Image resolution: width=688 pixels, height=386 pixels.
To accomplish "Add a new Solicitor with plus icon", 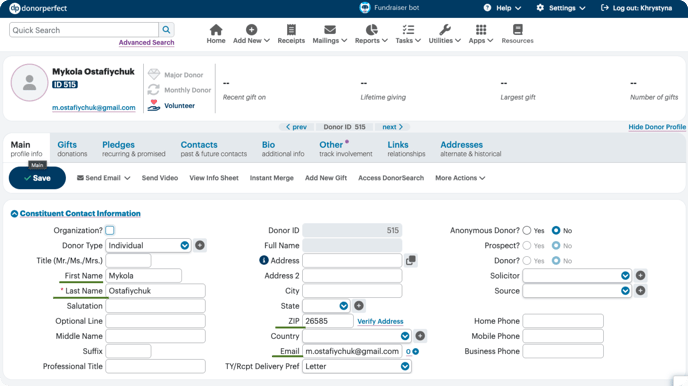I will pyautogui.click(x=641, y=275).
